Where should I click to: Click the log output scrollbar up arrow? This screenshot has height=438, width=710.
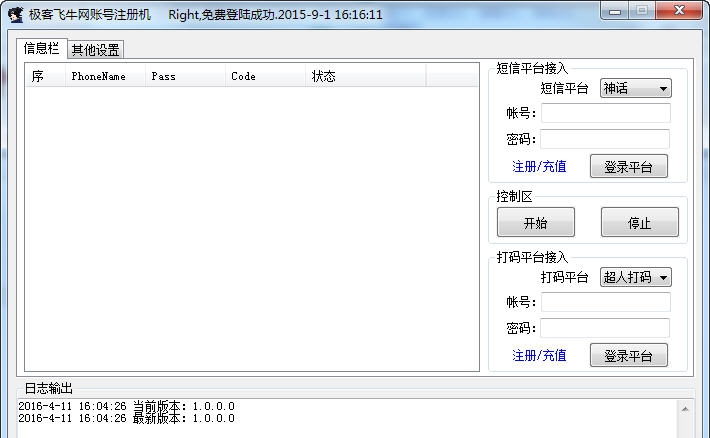point(685,409)
